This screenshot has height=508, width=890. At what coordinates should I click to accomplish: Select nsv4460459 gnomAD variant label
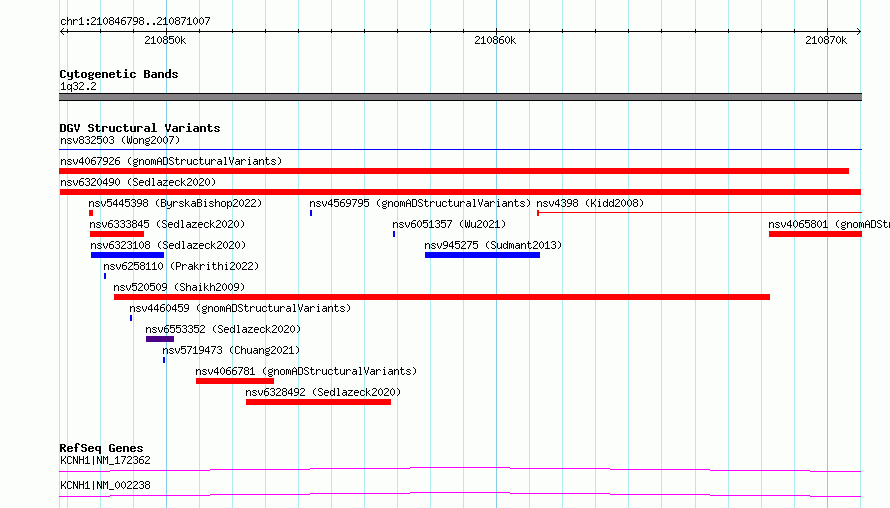[x=240, y=308]
